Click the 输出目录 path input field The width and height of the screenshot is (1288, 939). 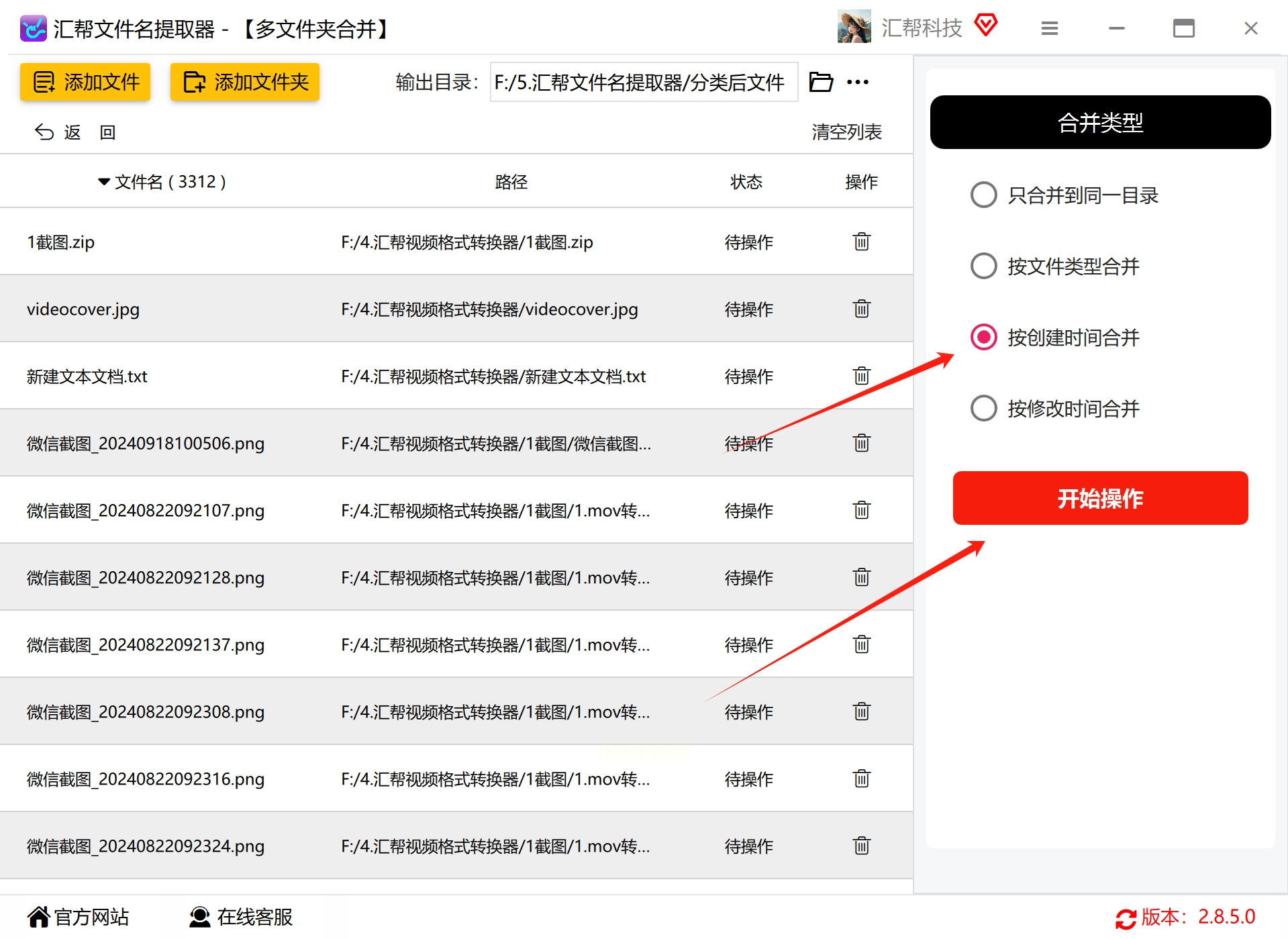tap(644, 82)
